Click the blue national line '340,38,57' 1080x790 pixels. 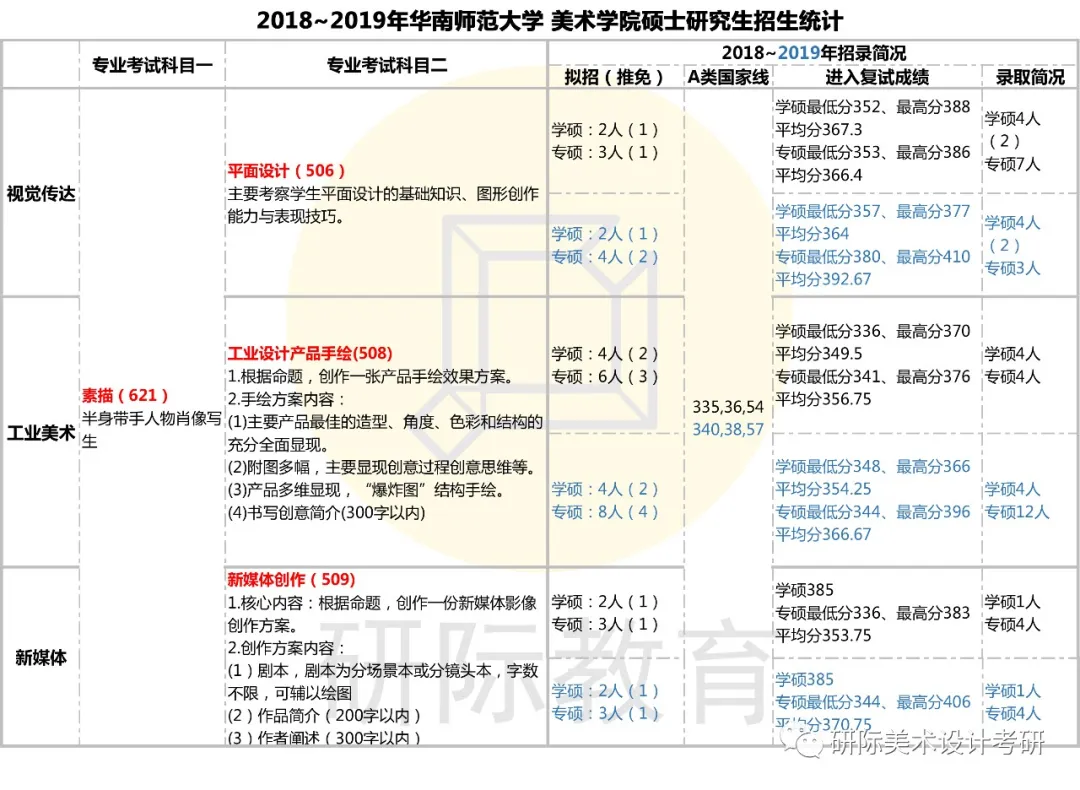(x=728, y=430)
